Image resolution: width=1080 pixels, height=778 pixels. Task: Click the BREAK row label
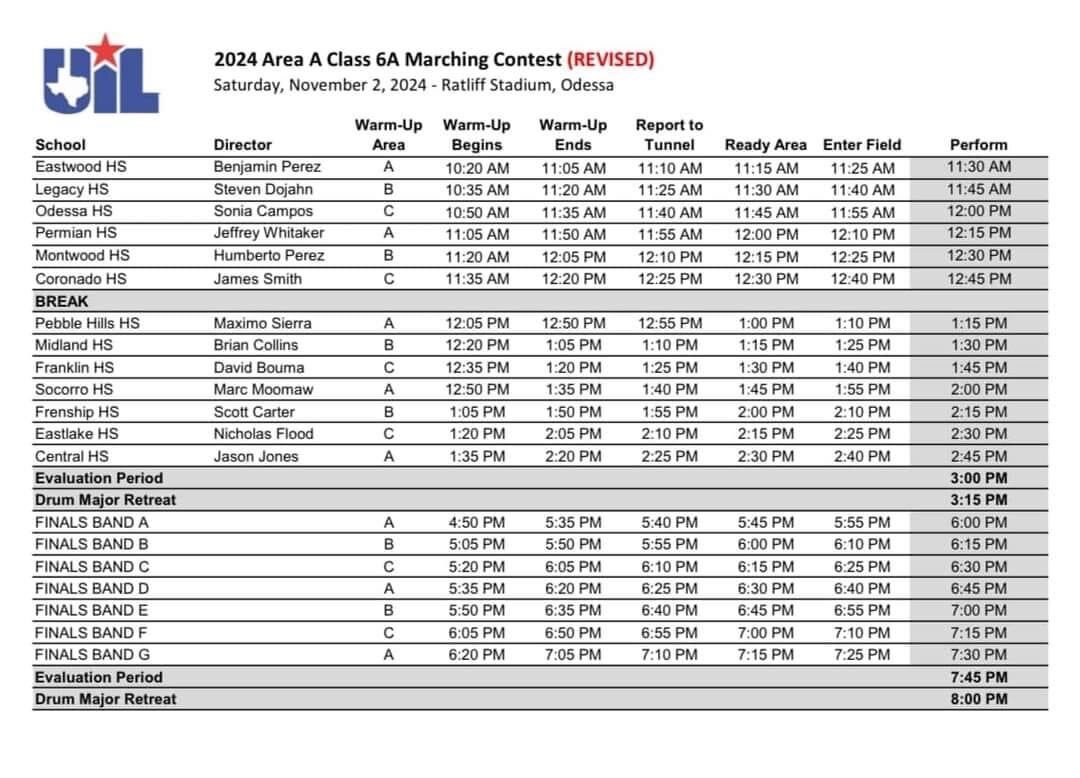pos(61,301)
